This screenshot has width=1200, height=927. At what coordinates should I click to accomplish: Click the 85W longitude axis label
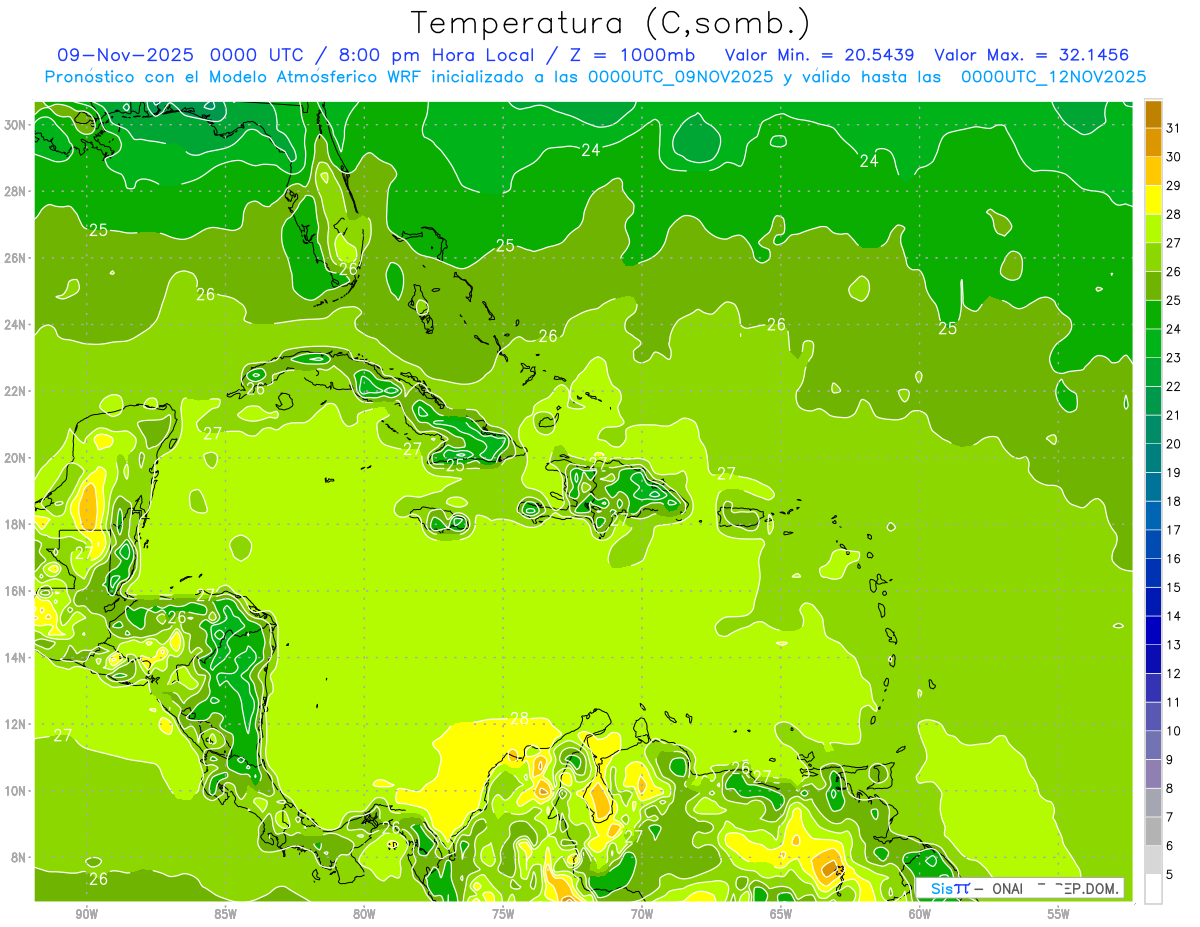click(x=226, y=915)
